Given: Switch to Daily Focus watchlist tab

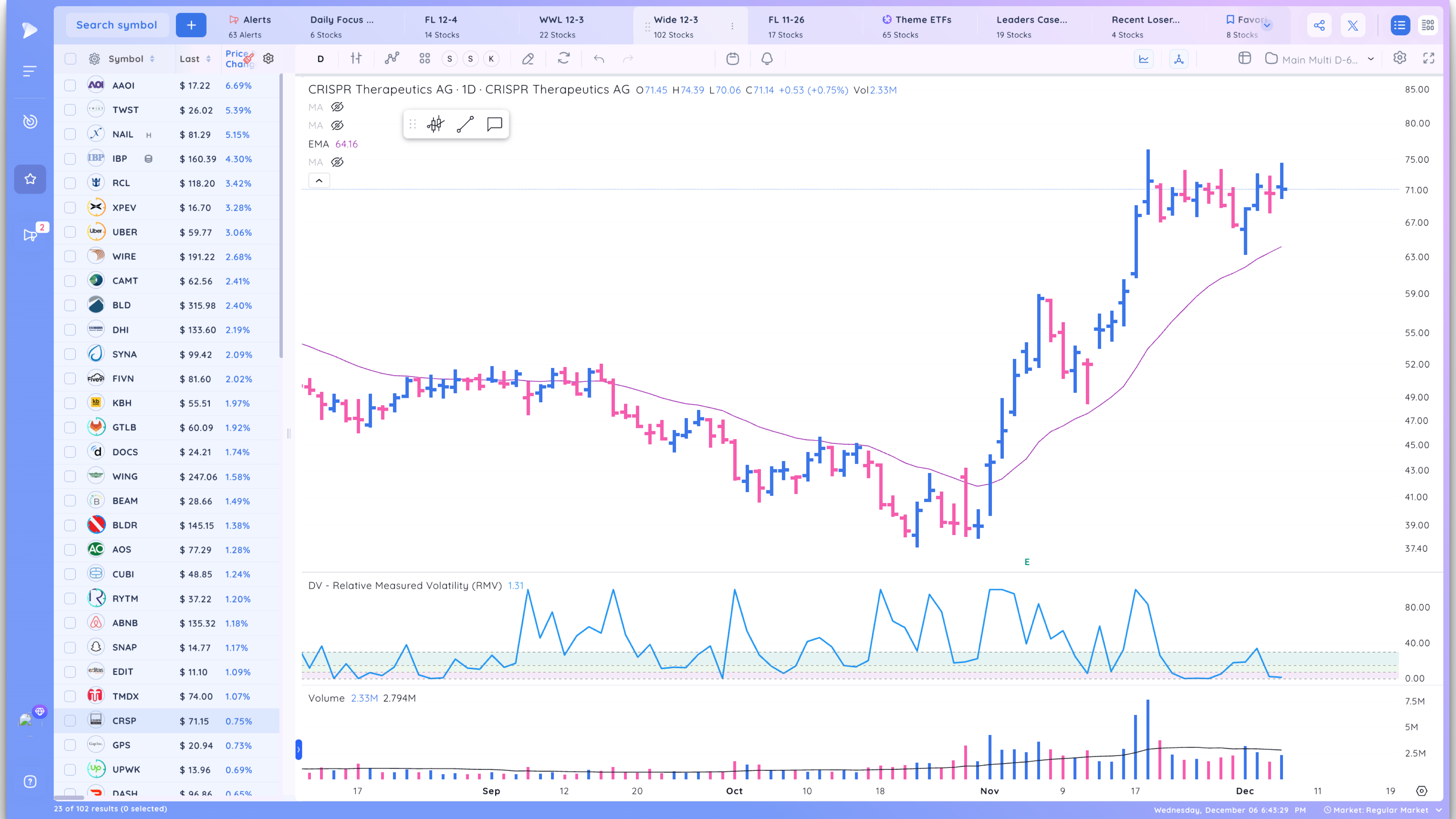Looking at the screenshot, I should coord(341,27).
